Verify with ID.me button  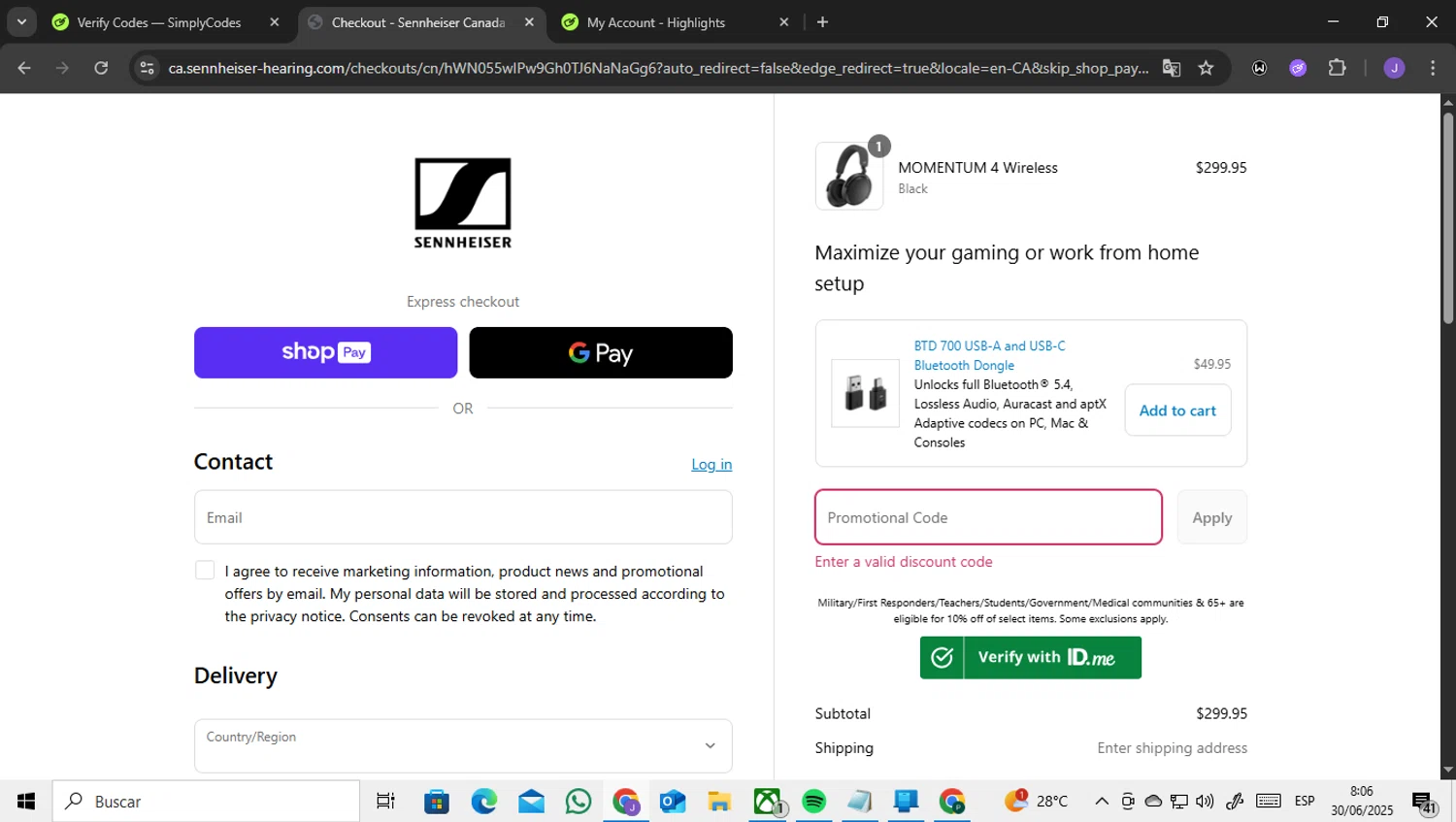point(1031,657)
